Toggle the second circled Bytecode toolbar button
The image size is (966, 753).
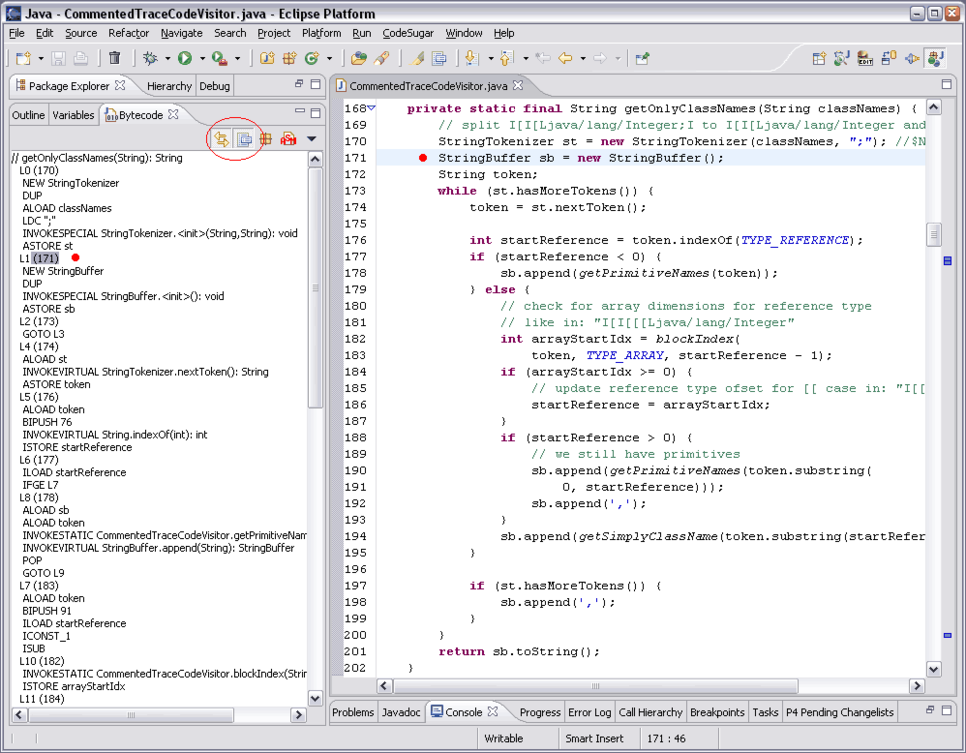[244, 139]
